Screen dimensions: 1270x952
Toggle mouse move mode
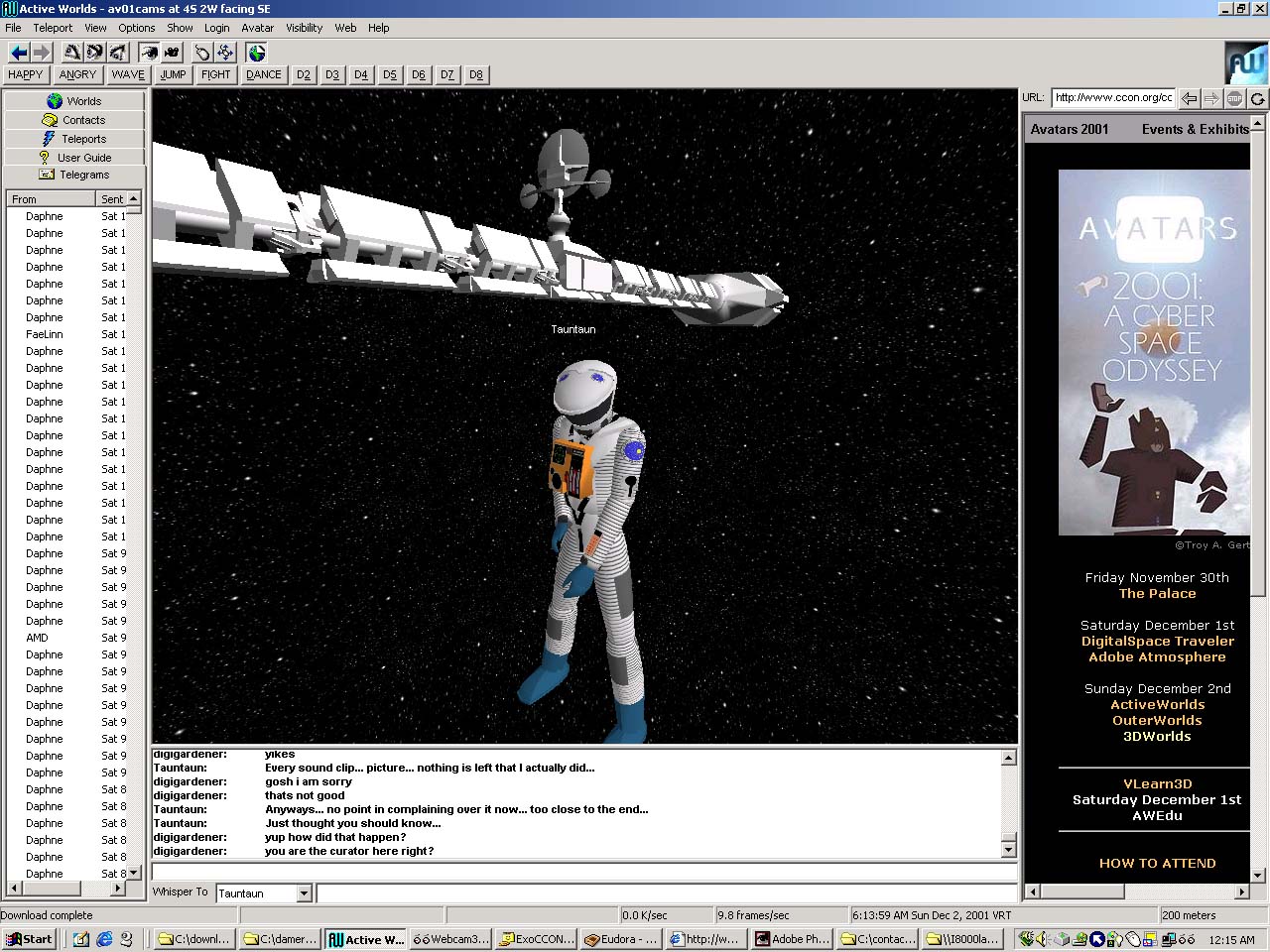[x=202, y=53]
